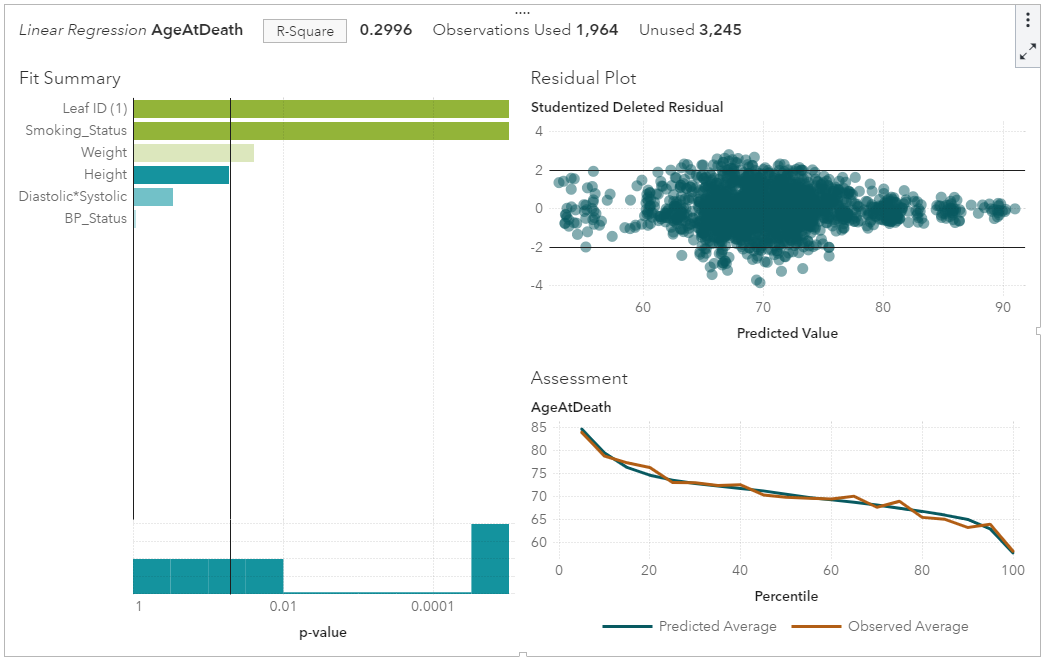The image size is (1045, 660).
Task: Click the AgeAtDeath response variable name
Action: [x=197, y=30]
